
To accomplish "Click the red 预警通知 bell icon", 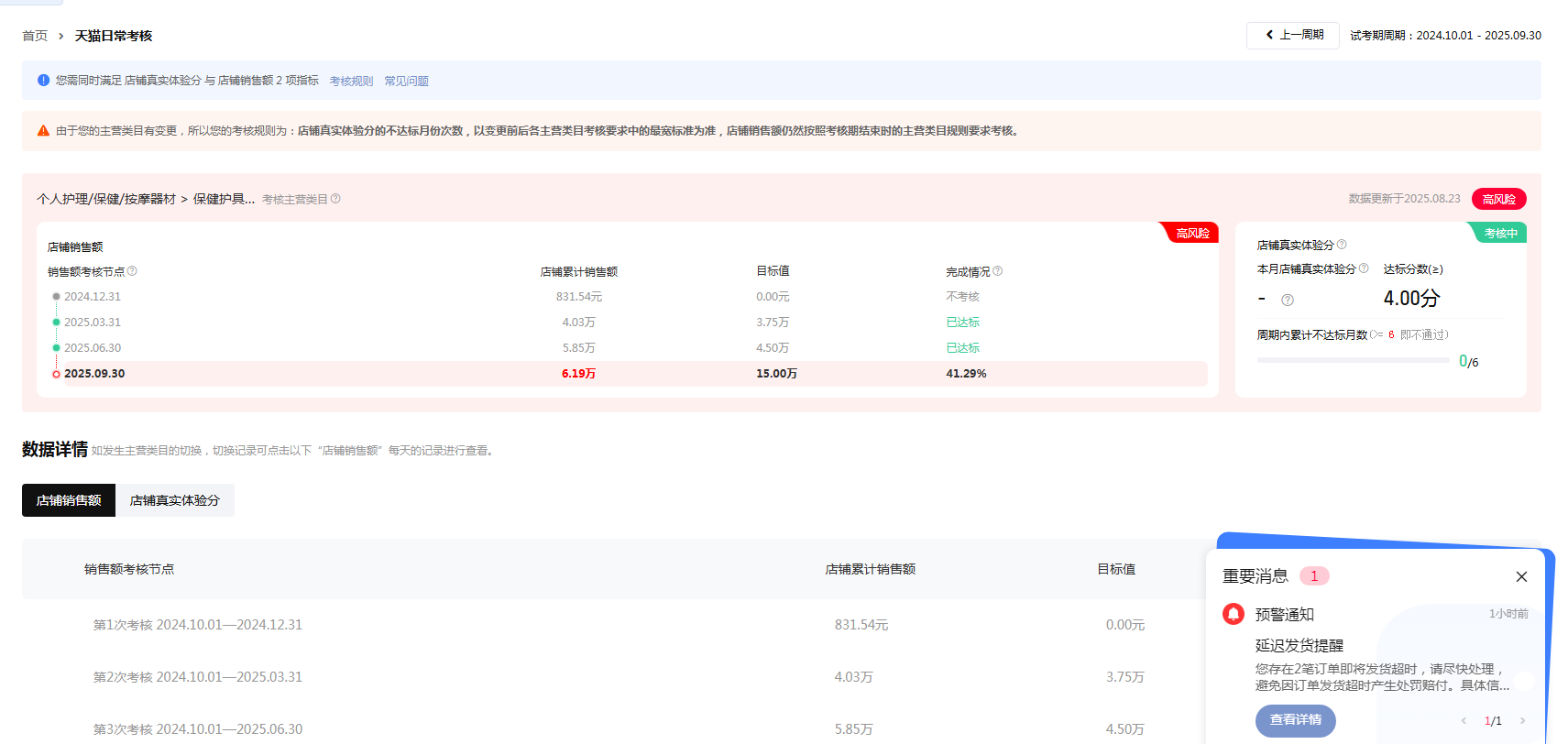I will [x=1234, y=614].
